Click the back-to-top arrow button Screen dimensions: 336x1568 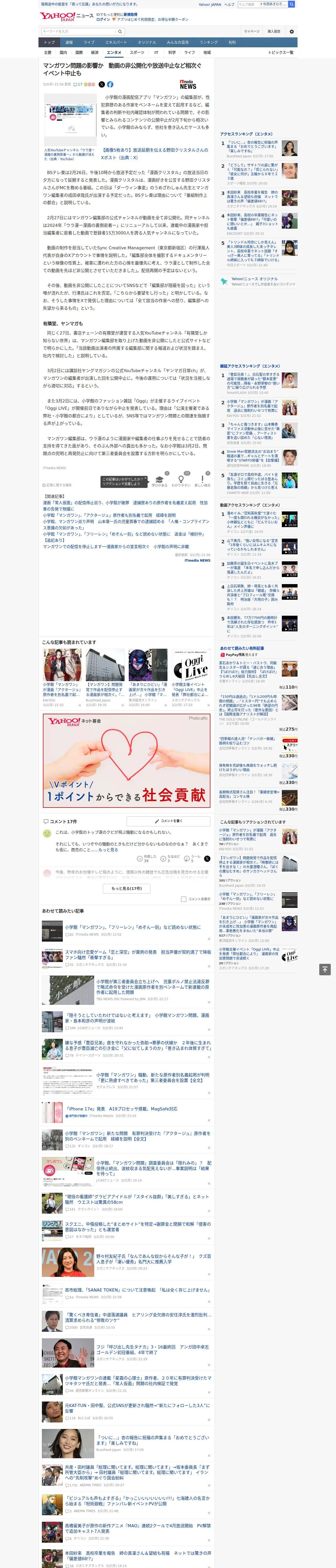tap(325, 969)
